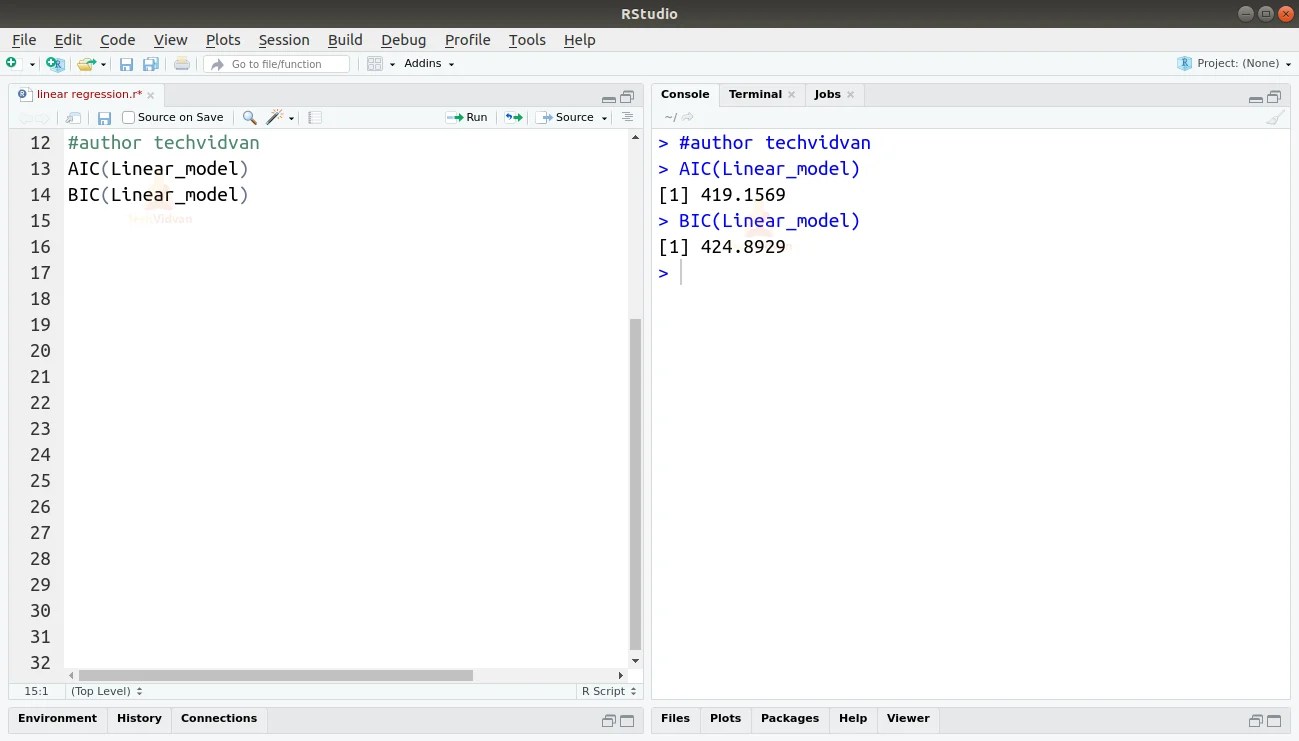Image resolution: width=1299 pixels, height=741 pixels.
Task: Save current document from main toolbar
Action: (x=127, y=64)
